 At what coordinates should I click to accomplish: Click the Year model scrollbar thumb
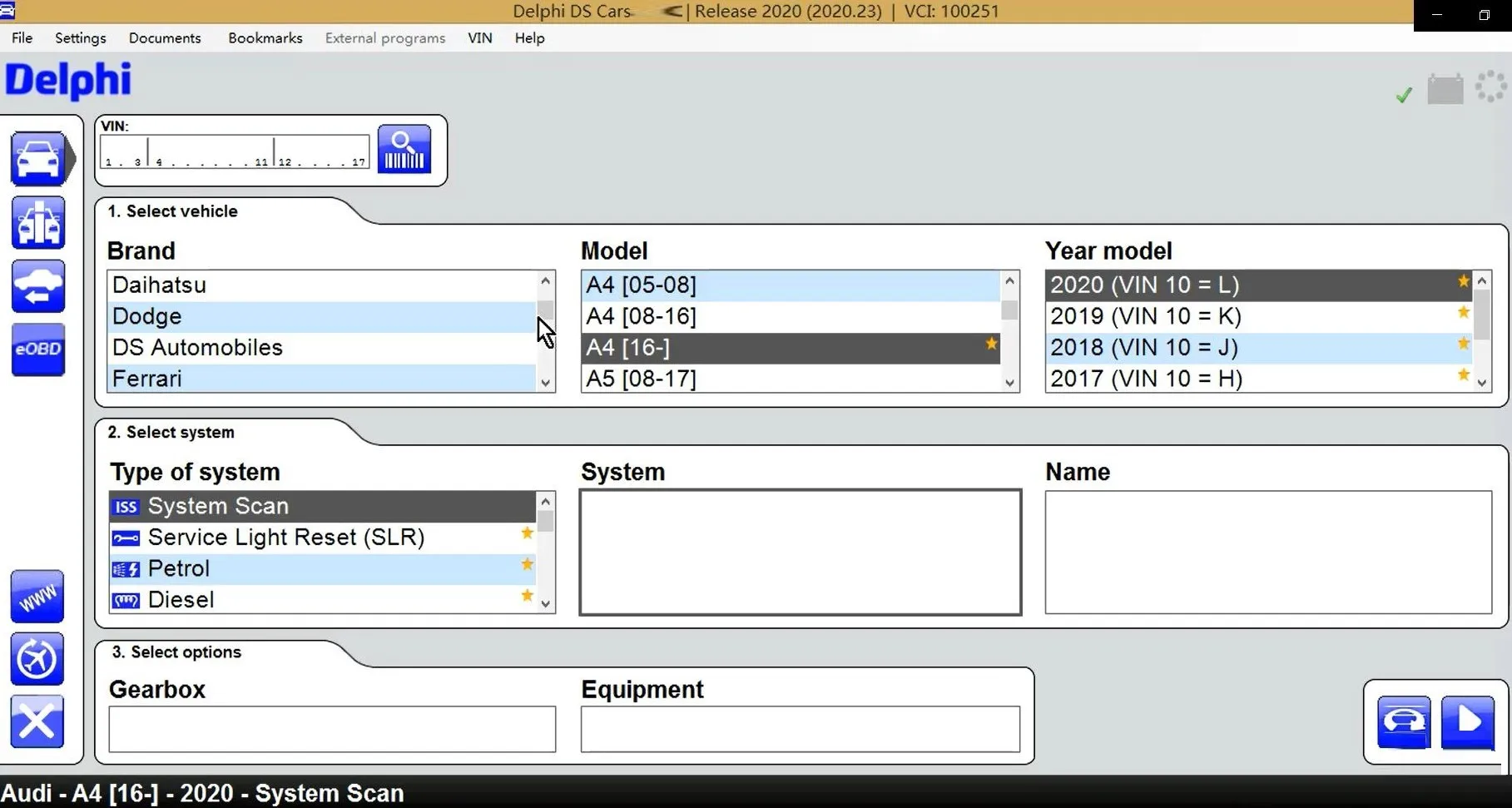(1482, 315)
